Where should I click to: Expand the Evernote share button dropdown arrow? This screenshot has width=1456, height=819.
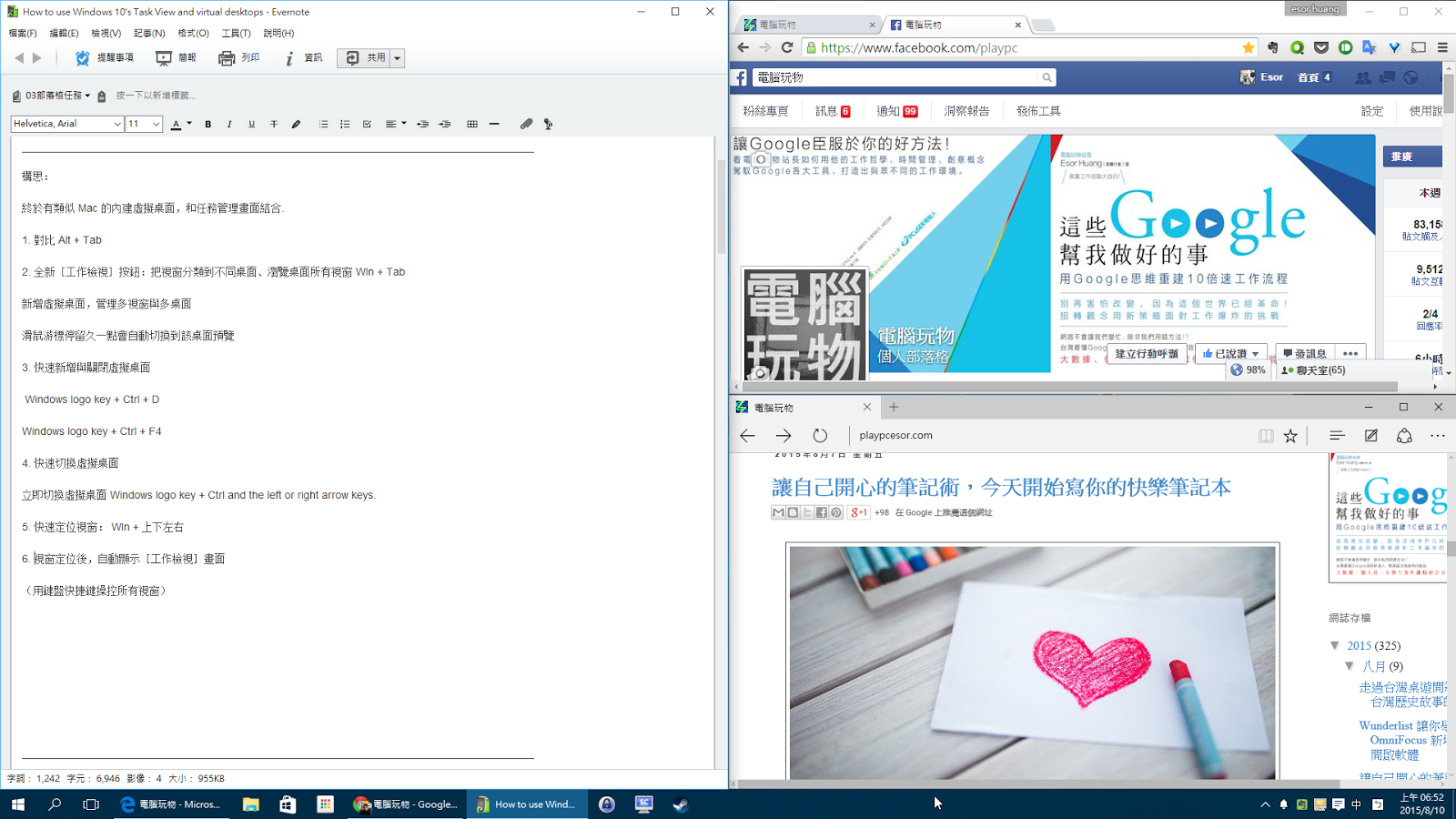point(398,58)
